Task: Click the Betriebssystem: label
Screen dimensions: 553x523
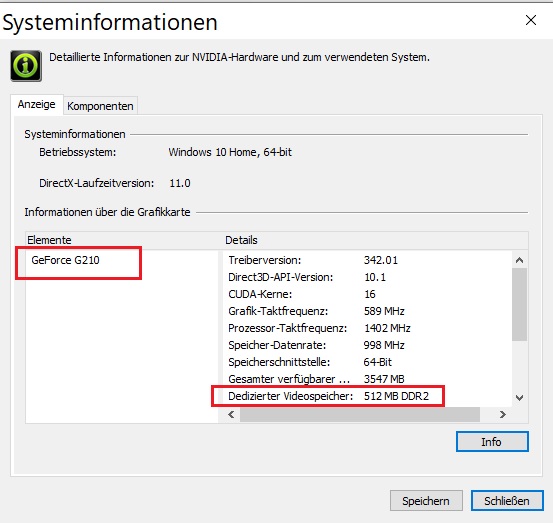Action: 78,152
